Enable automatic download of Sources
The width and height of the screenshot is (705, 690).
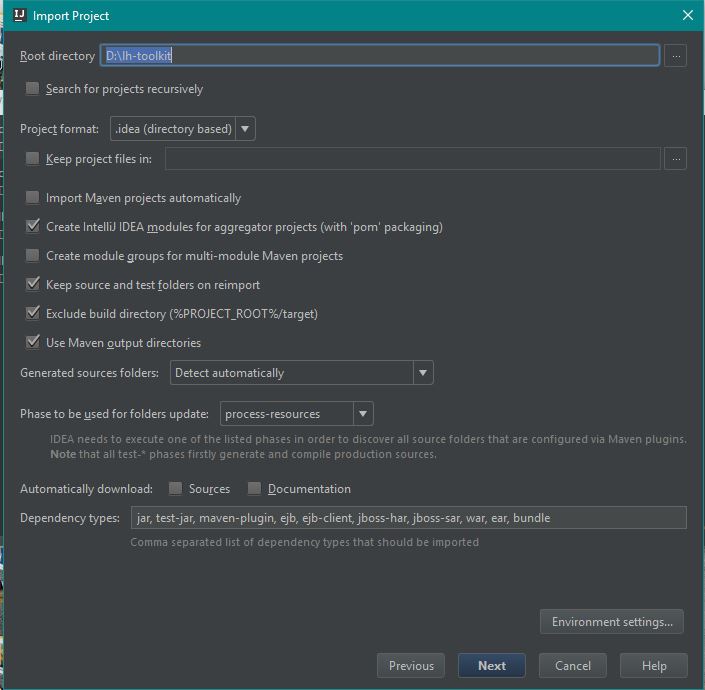(x=175, y=488)
